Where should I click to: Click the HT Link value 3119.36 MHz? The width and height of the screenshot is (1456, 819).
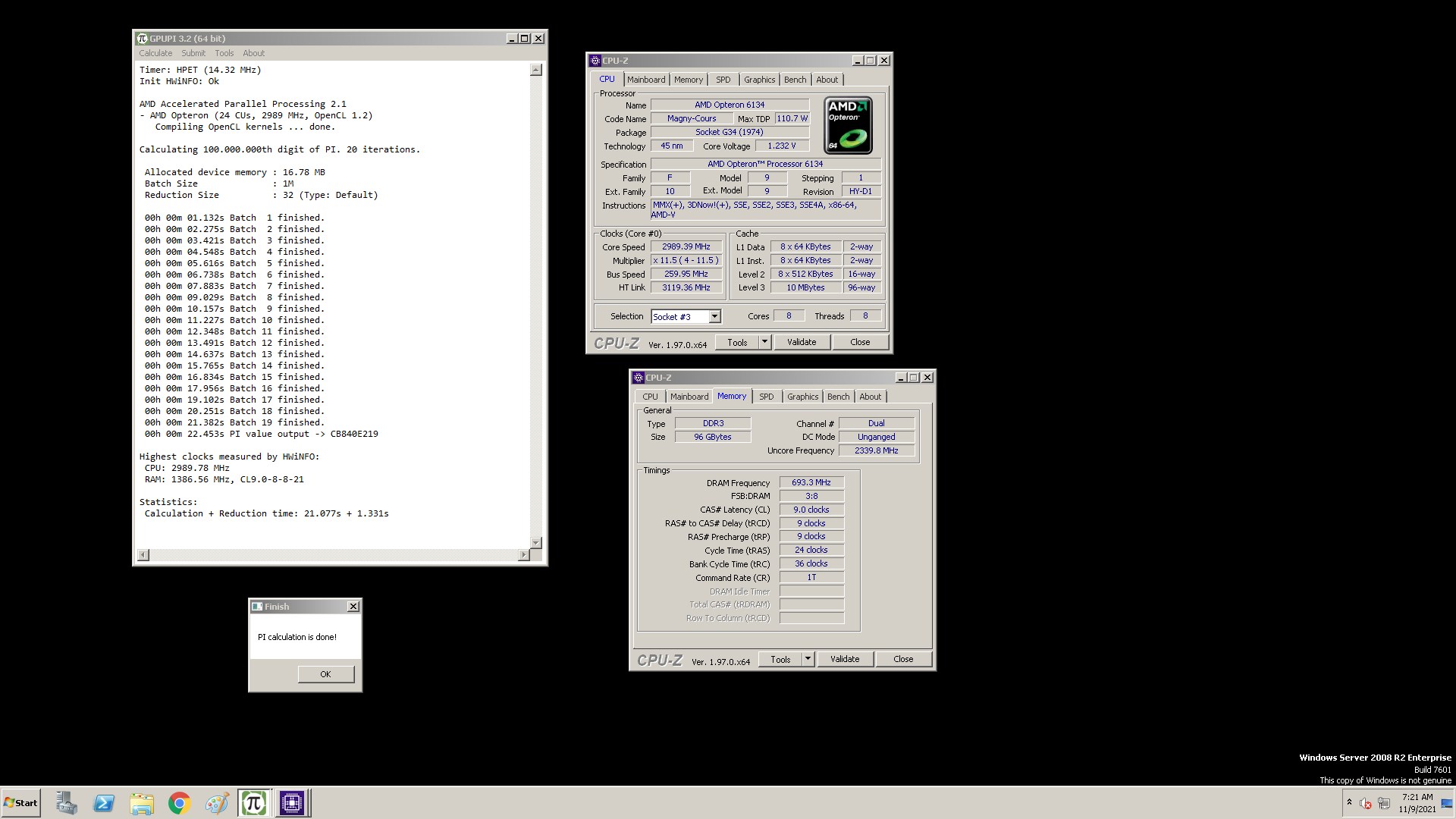tap(686, 288)
